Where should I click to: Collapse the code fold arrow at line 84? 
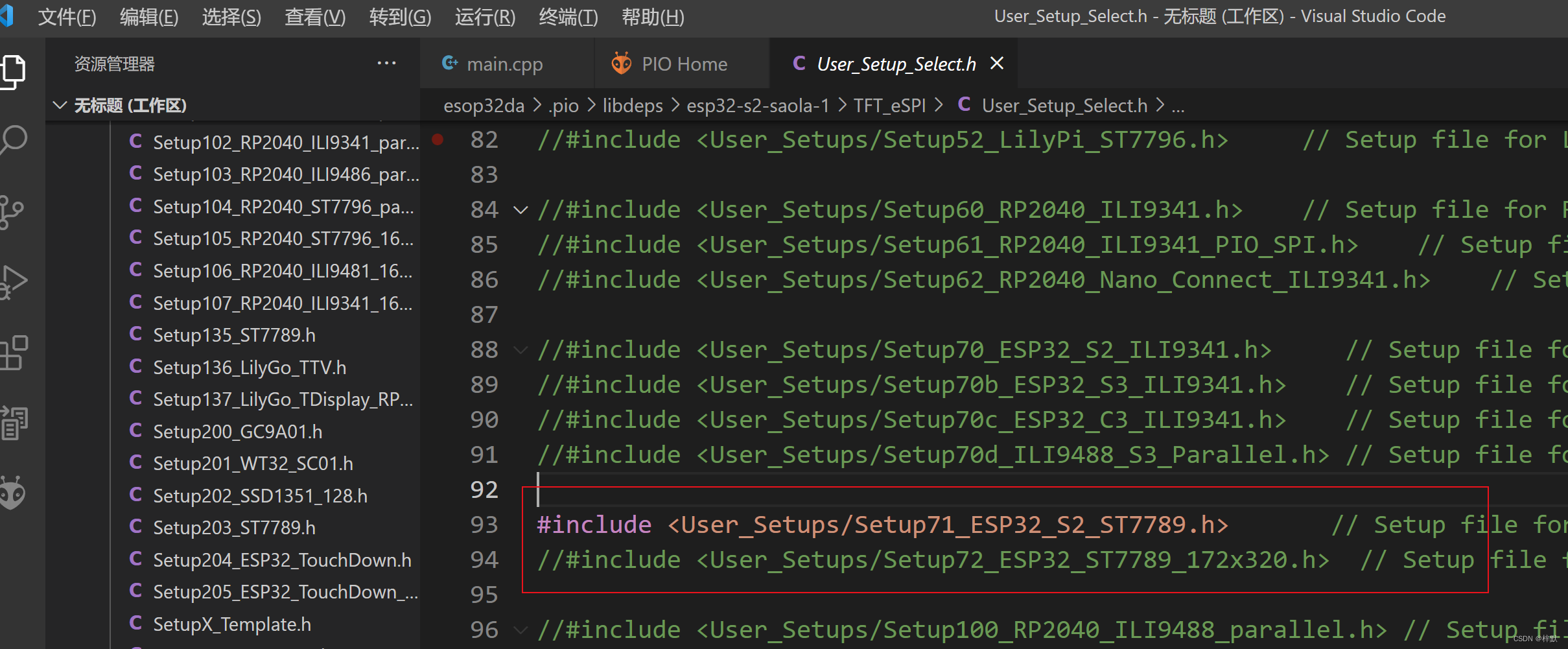tap(521, 210)
